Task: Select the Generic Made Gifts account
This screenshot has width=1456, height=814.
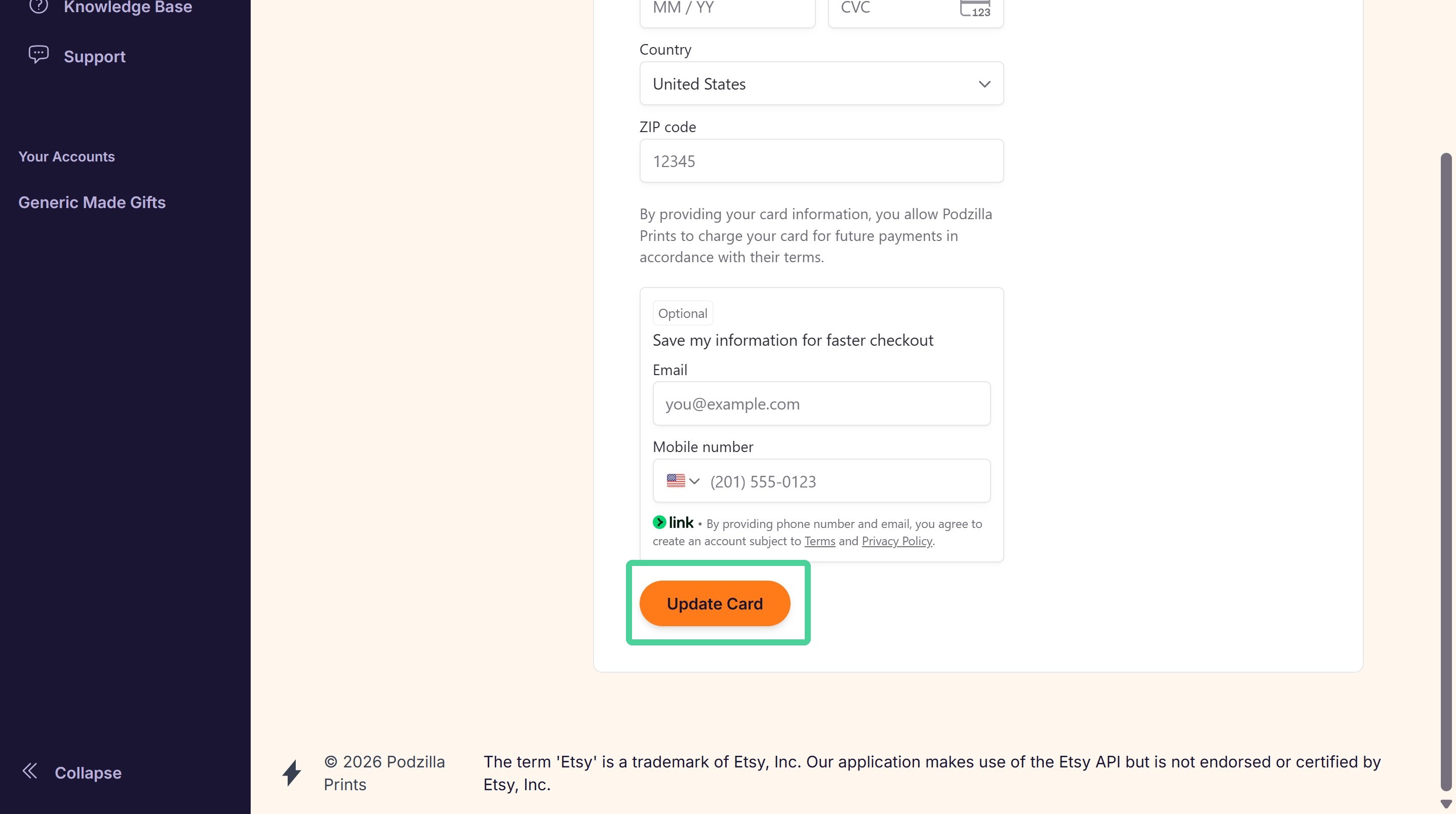Action: 92,202
